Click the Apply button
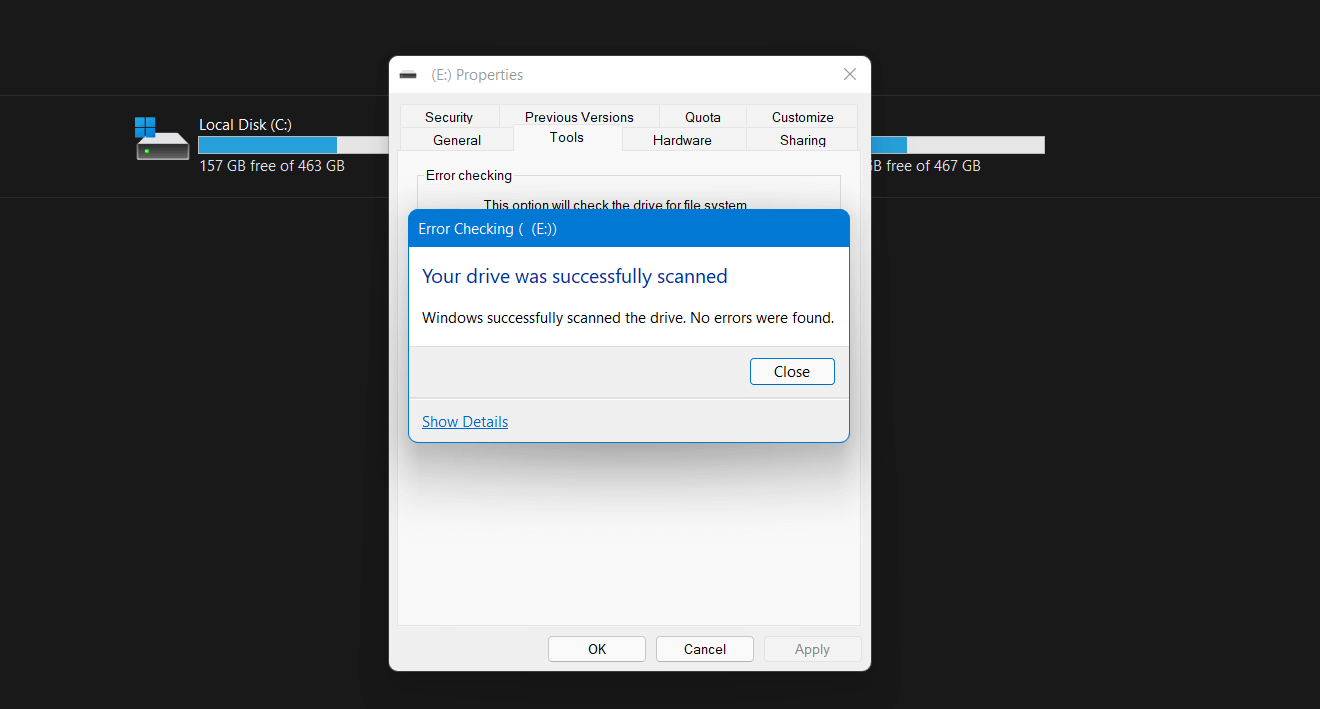This screenshot has height=709, width=1320. [812, 649]
